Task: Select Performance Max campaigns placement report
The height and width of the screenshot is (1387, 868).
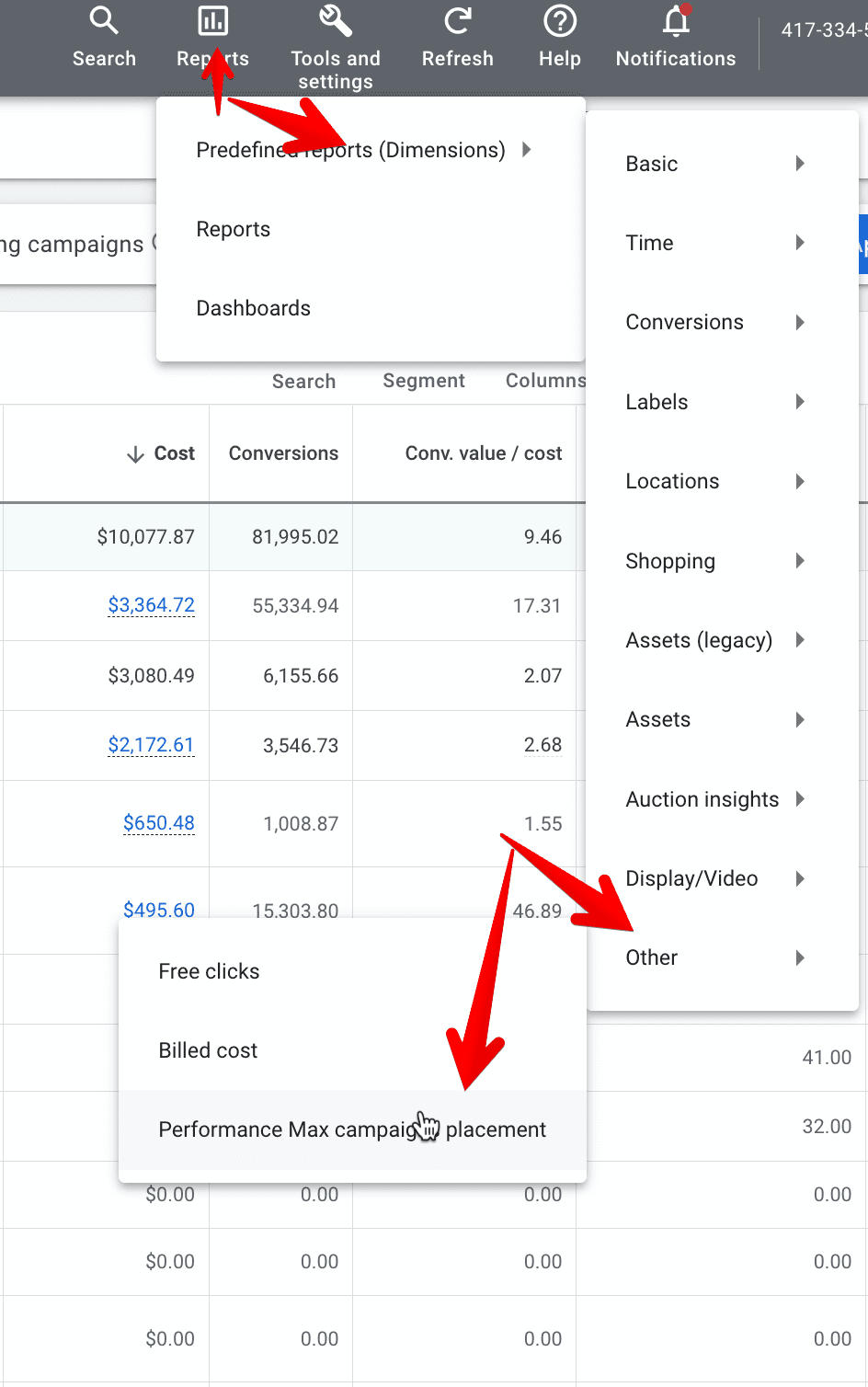Action: 352,1129
